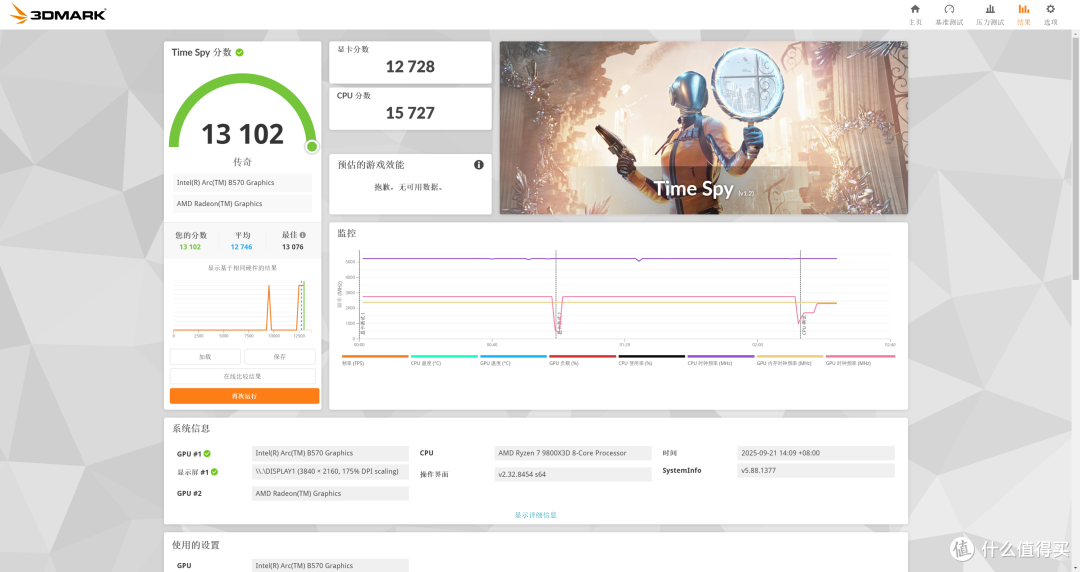
Task: Click the DISPLAY1 3840 × 2160 value
Action: [331, 472]
